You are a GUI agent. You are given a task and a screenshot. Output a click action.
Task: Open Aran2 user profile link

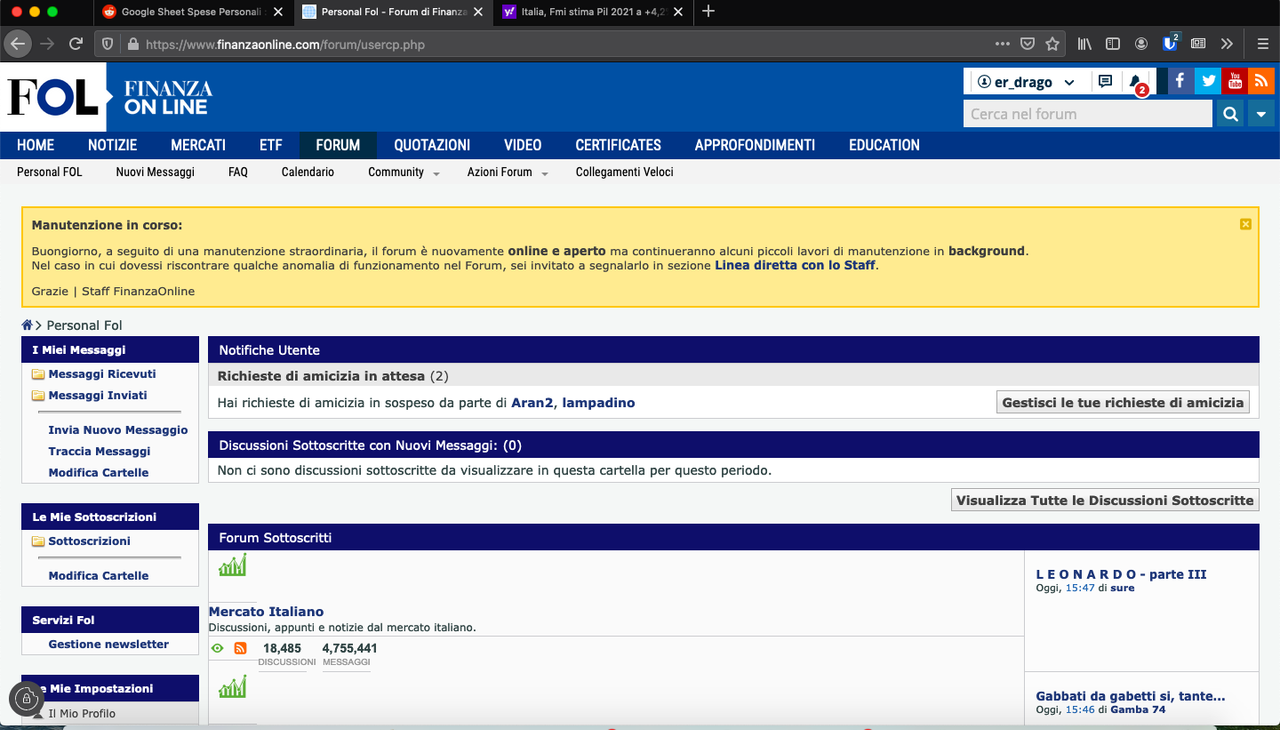pyautogui.click(x=532, y=403)
